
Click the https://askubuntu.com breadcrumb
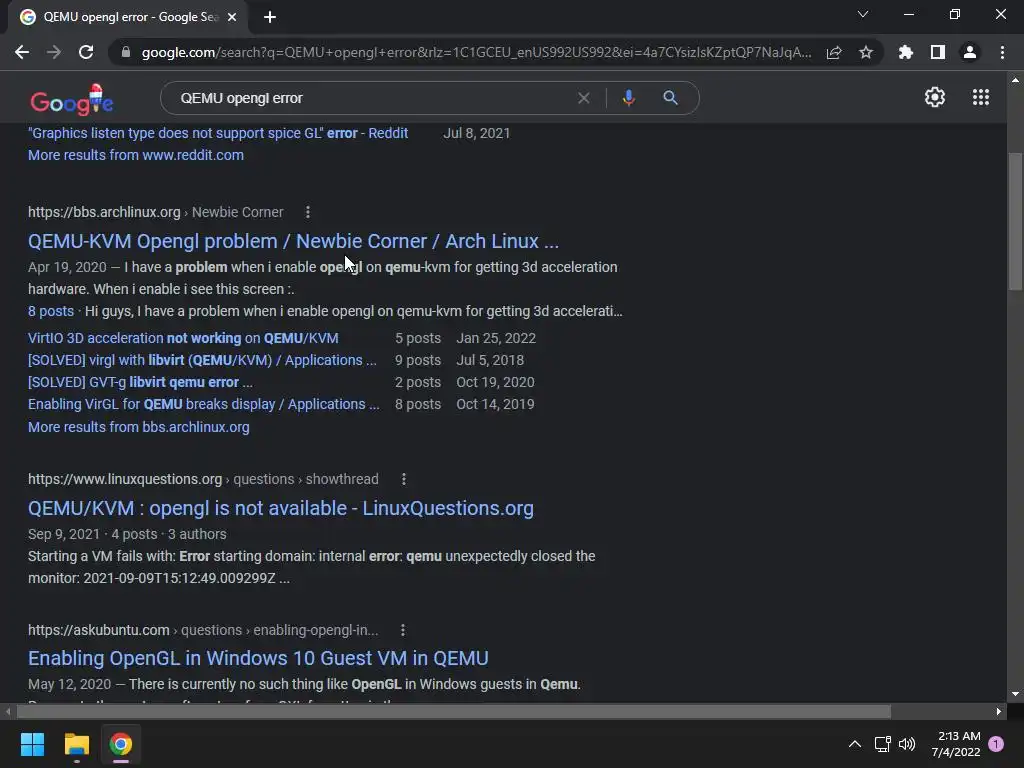[99, 630]
